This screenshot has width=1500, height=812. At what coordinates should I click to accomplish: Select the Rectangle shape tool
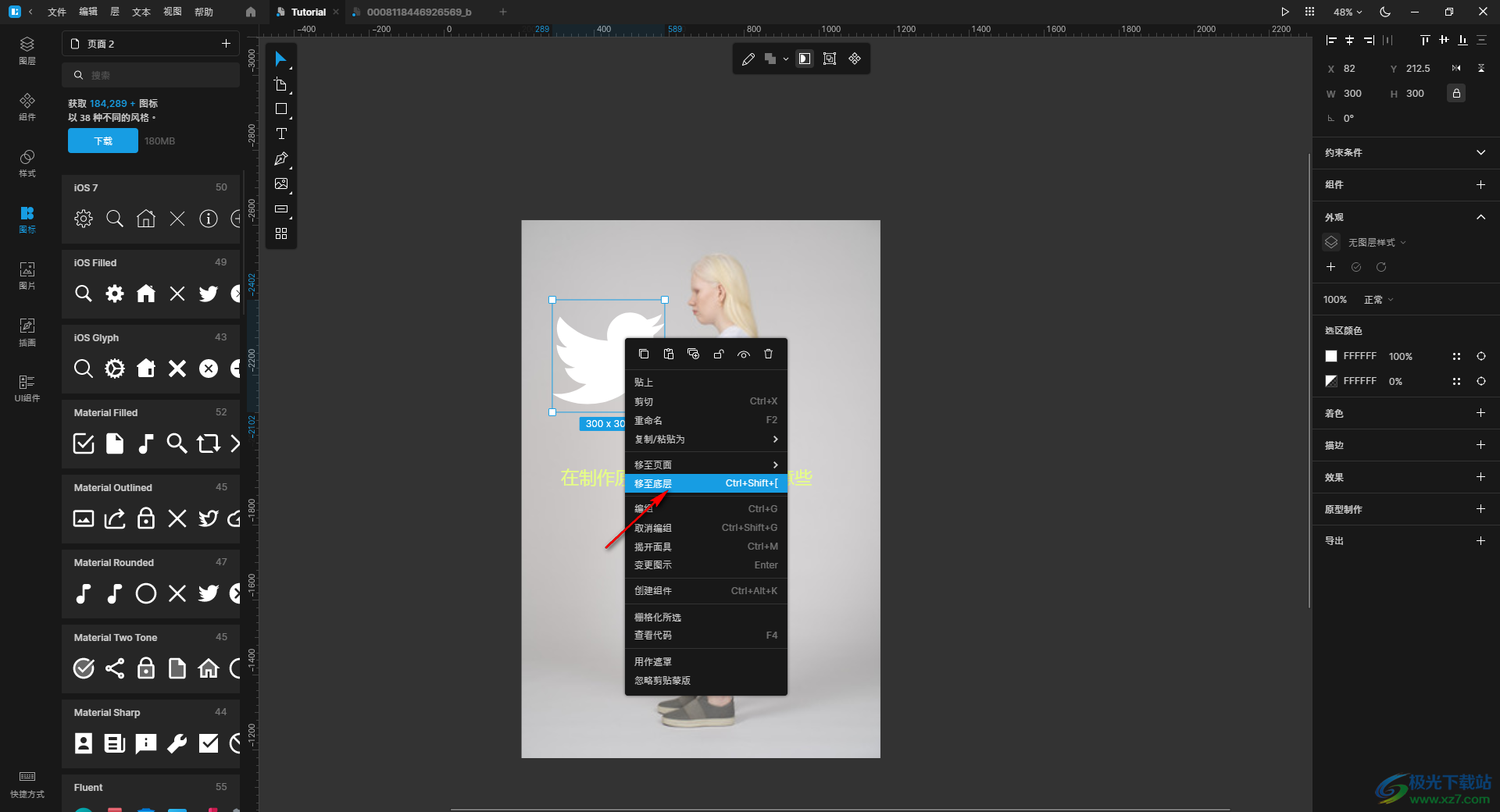coord(281,109)
